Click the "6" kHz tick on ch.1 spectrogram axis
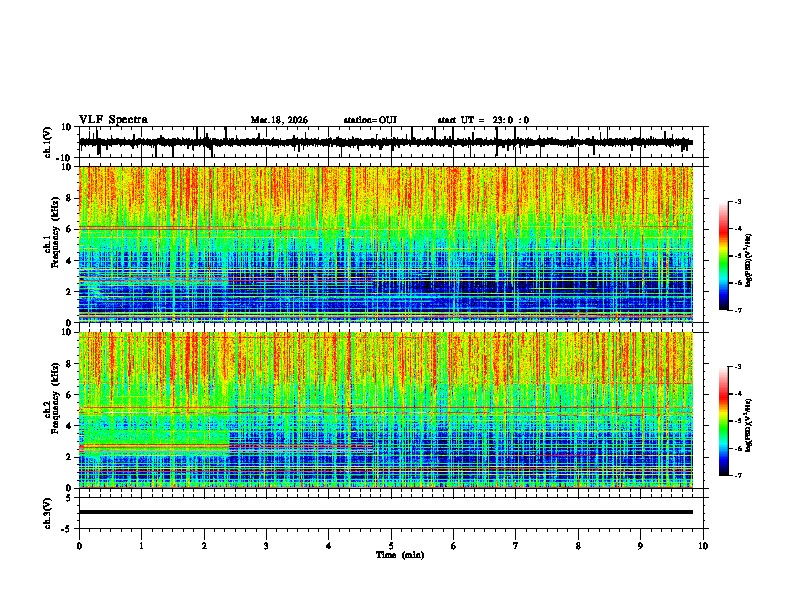The image size is (792, 612). (69, 229)
